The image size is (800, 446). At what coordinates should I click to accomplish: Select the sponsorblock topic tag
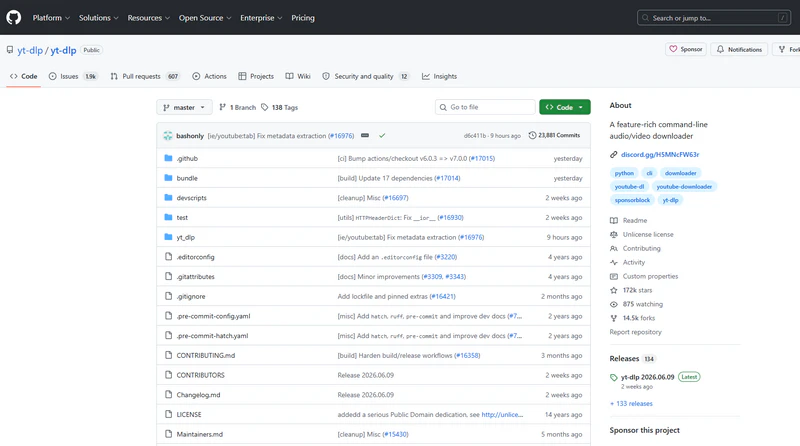click(x=632, y=200)
